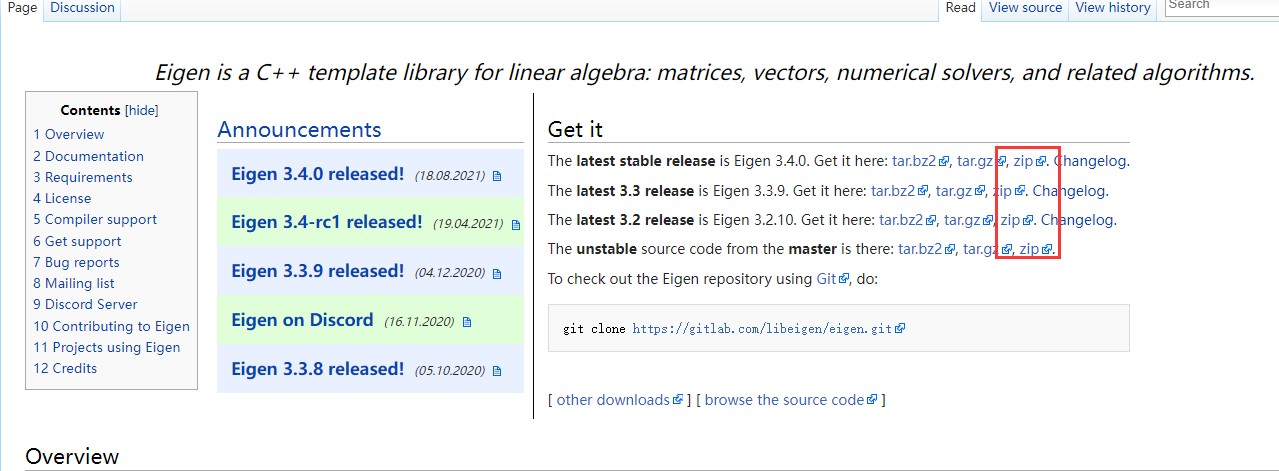Image resolution: width=1279 pixels, height=471 pixels.
Task: Switch to the Discussion tab
Action: click(82, 8)
